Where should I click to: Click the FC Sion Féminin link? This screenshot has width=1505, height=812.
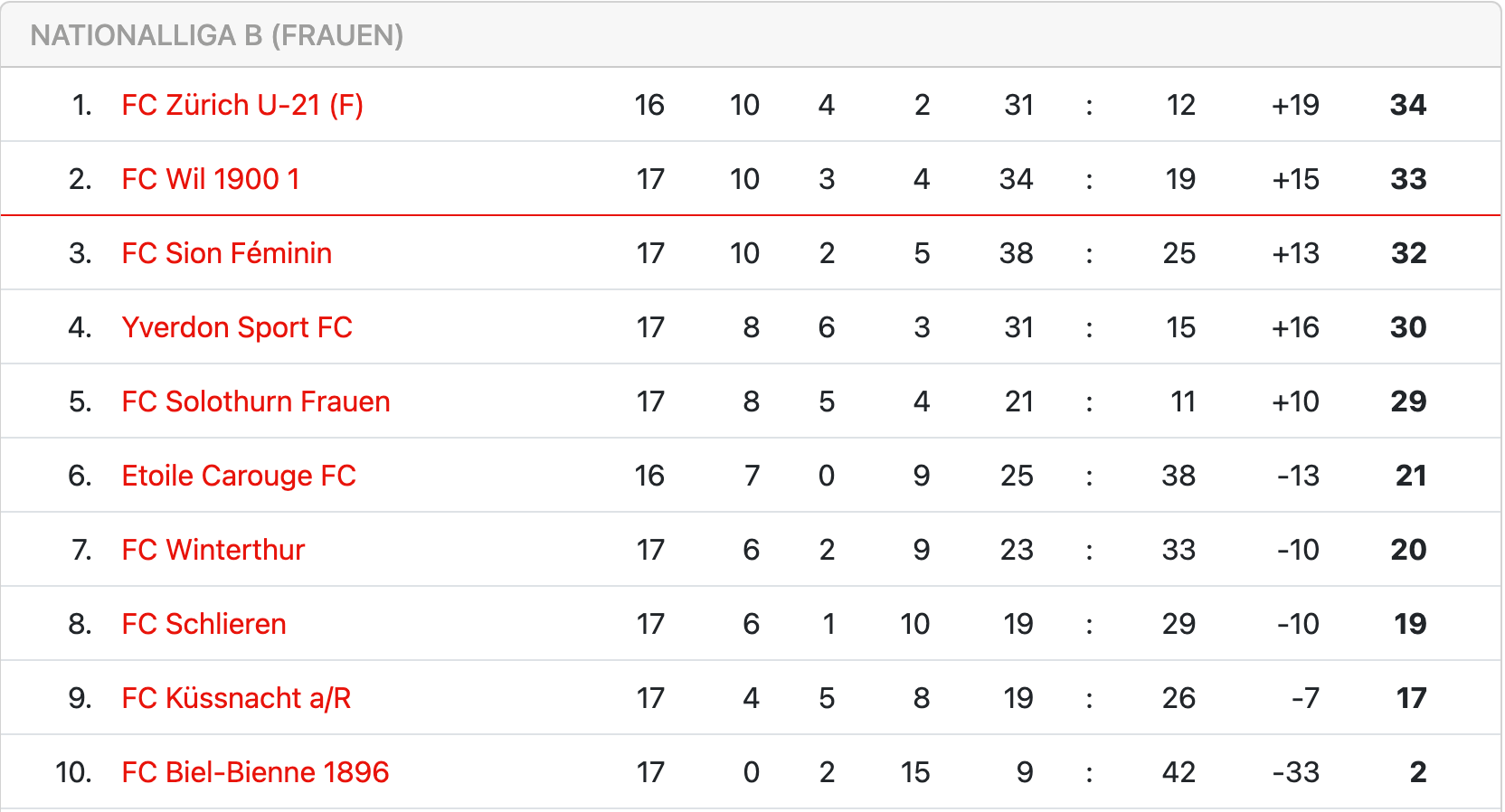[227, 253]
